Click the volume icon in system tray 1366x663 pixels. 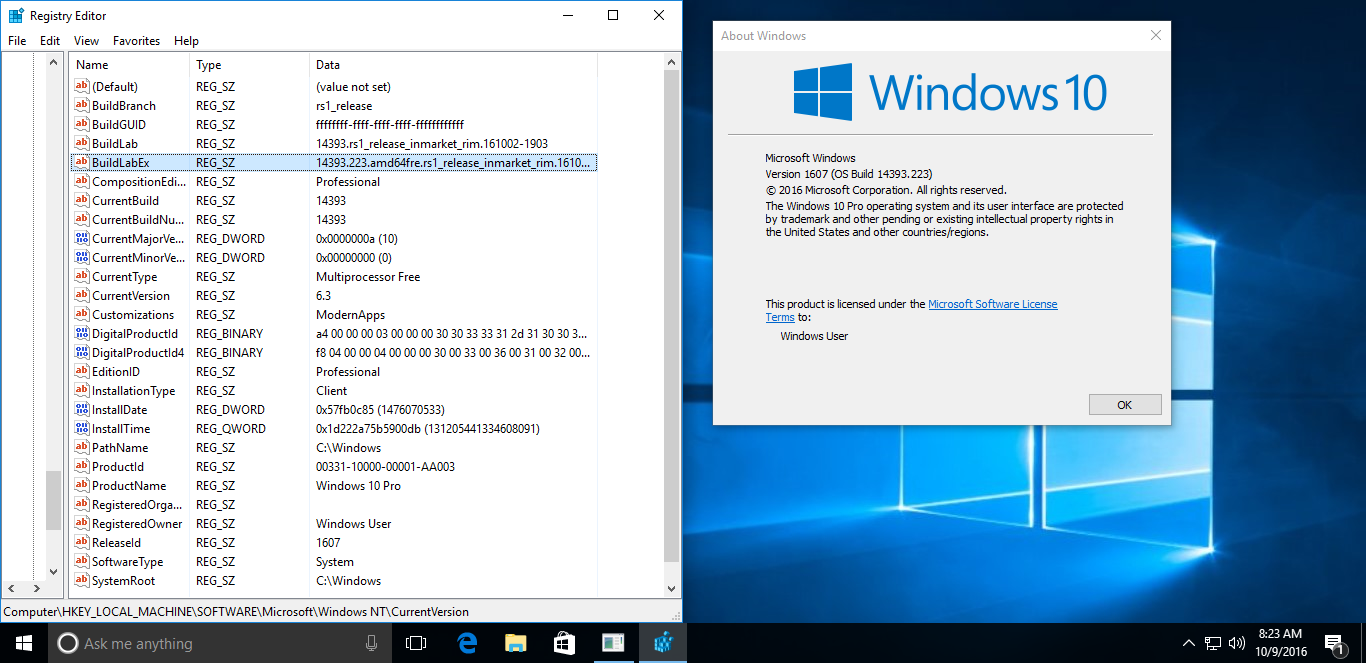click(1235, 643)
